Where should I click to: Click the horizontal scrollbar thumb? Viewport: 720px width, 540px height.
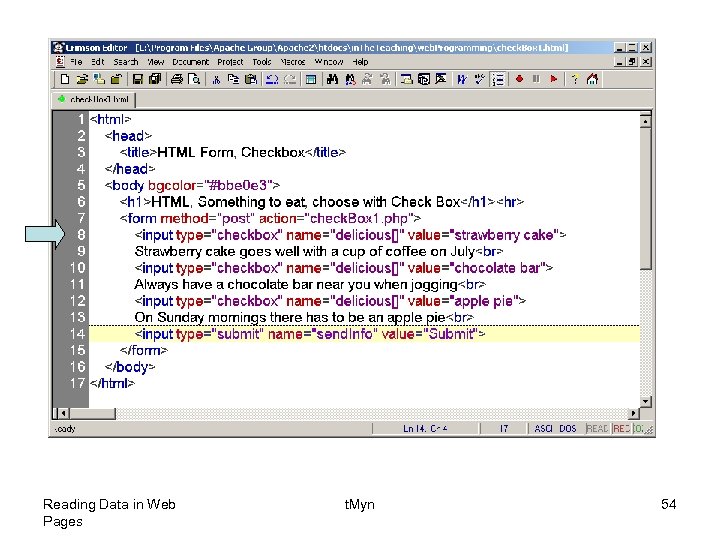click(x=92, y=413)
